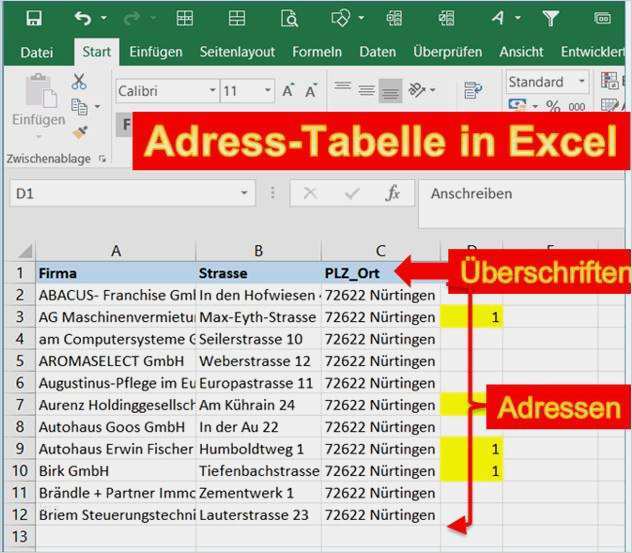
Task: Open the Copy dropdown arrow
Action: (x=98, y=107)
